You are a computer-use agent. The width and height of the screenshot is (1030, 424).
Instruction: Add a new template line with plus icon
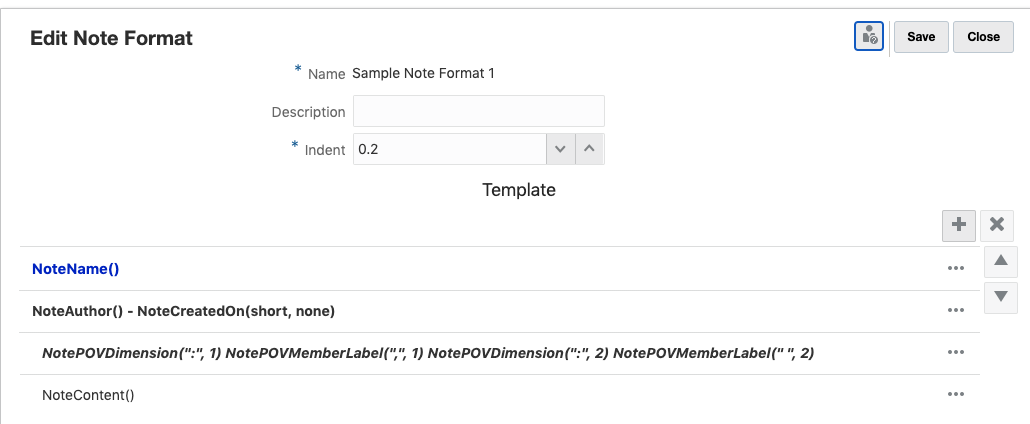958,225
